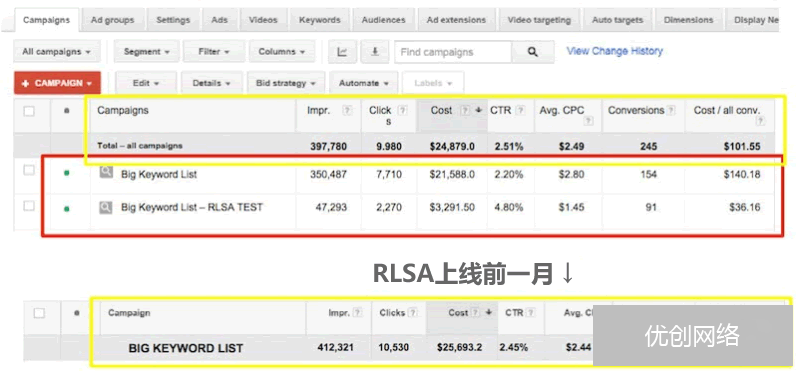Click help icon next to Conversions header
Image resolution: width=798 pixels, height=371 pixels.
coord(671,110)
